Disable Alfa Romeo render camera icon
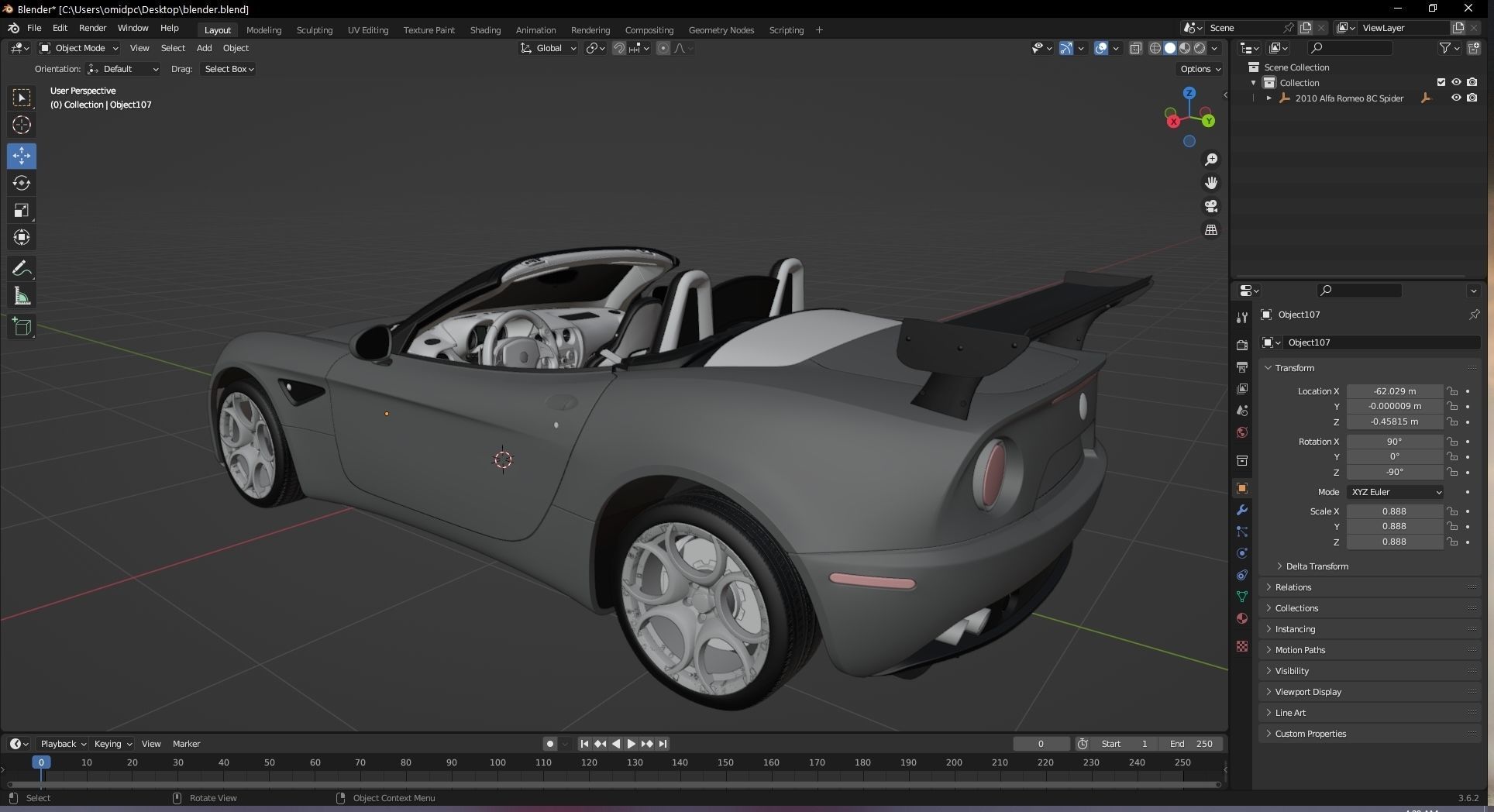 (1472, 98)
